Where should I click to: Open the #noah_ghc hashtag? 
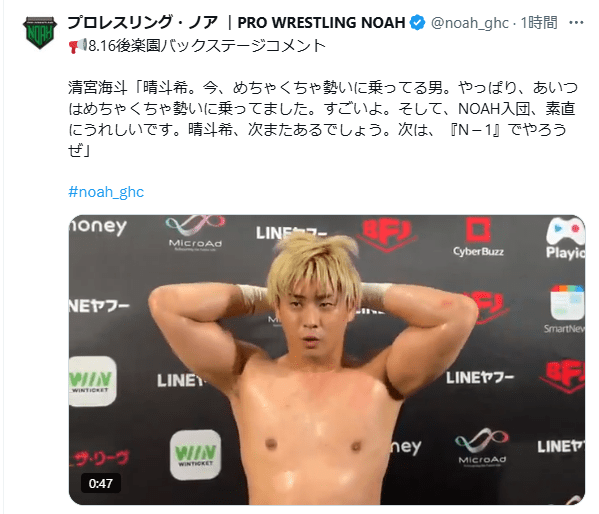pyautogui.click(x=106, y=192)
